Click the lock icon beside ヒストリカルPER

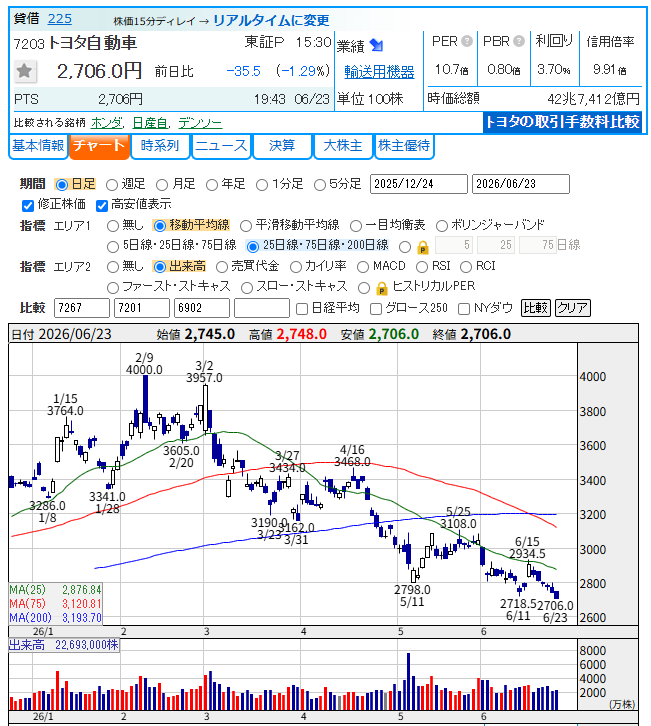point(382,289)
